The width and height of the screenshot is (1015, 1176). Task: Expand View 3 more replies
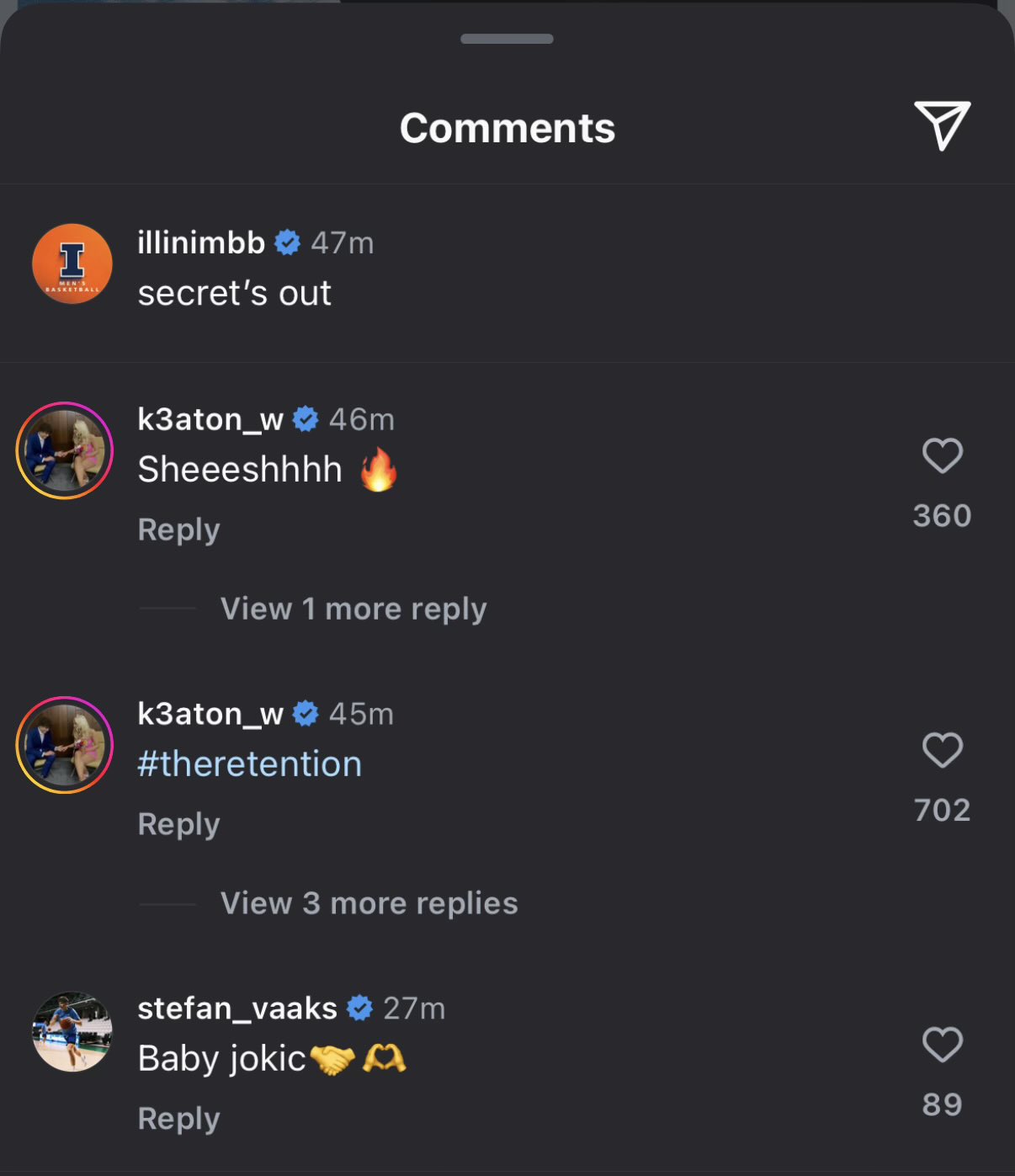(x=369, y=903)
